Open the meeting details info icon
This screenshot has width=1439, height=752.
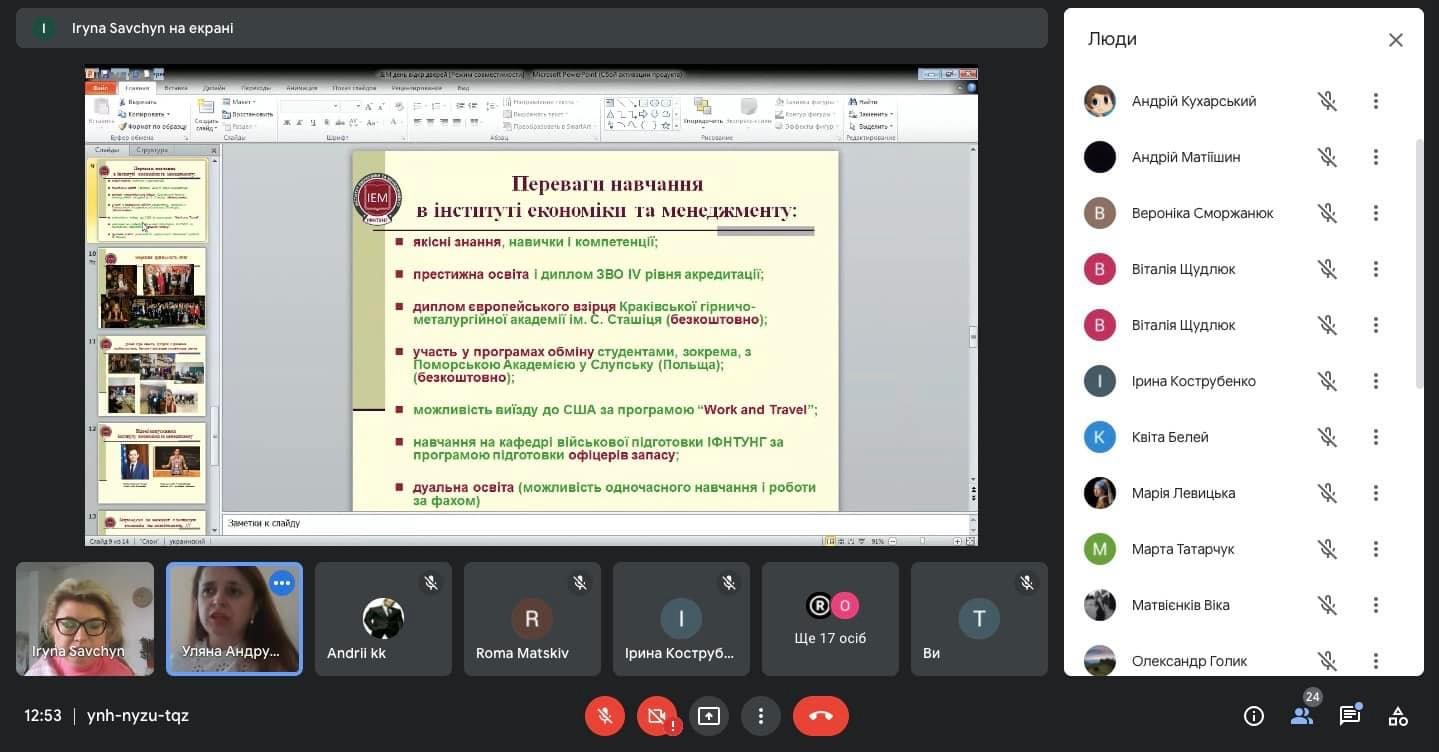[1253, 716]
